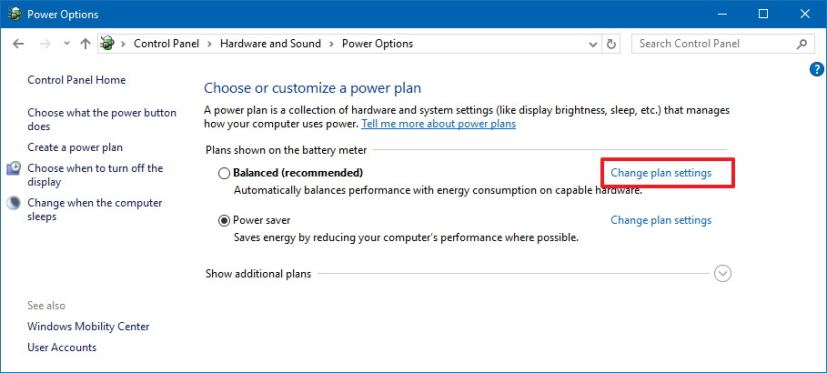Expand chevron after Control Panel breadcrumb

[209, 44]
